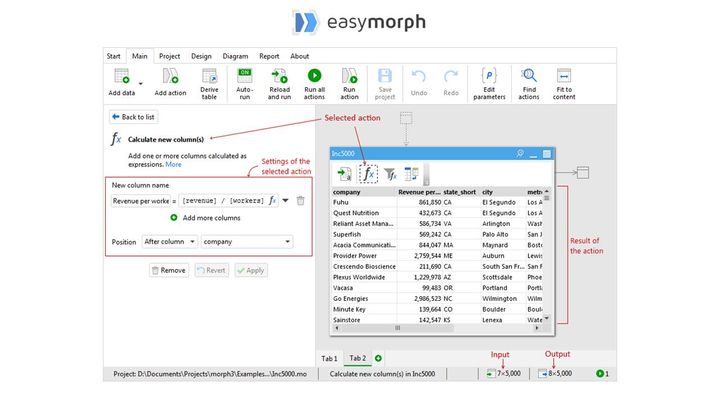720x405 pixels.
Task: Click the Add action icon
Action: 170,76
